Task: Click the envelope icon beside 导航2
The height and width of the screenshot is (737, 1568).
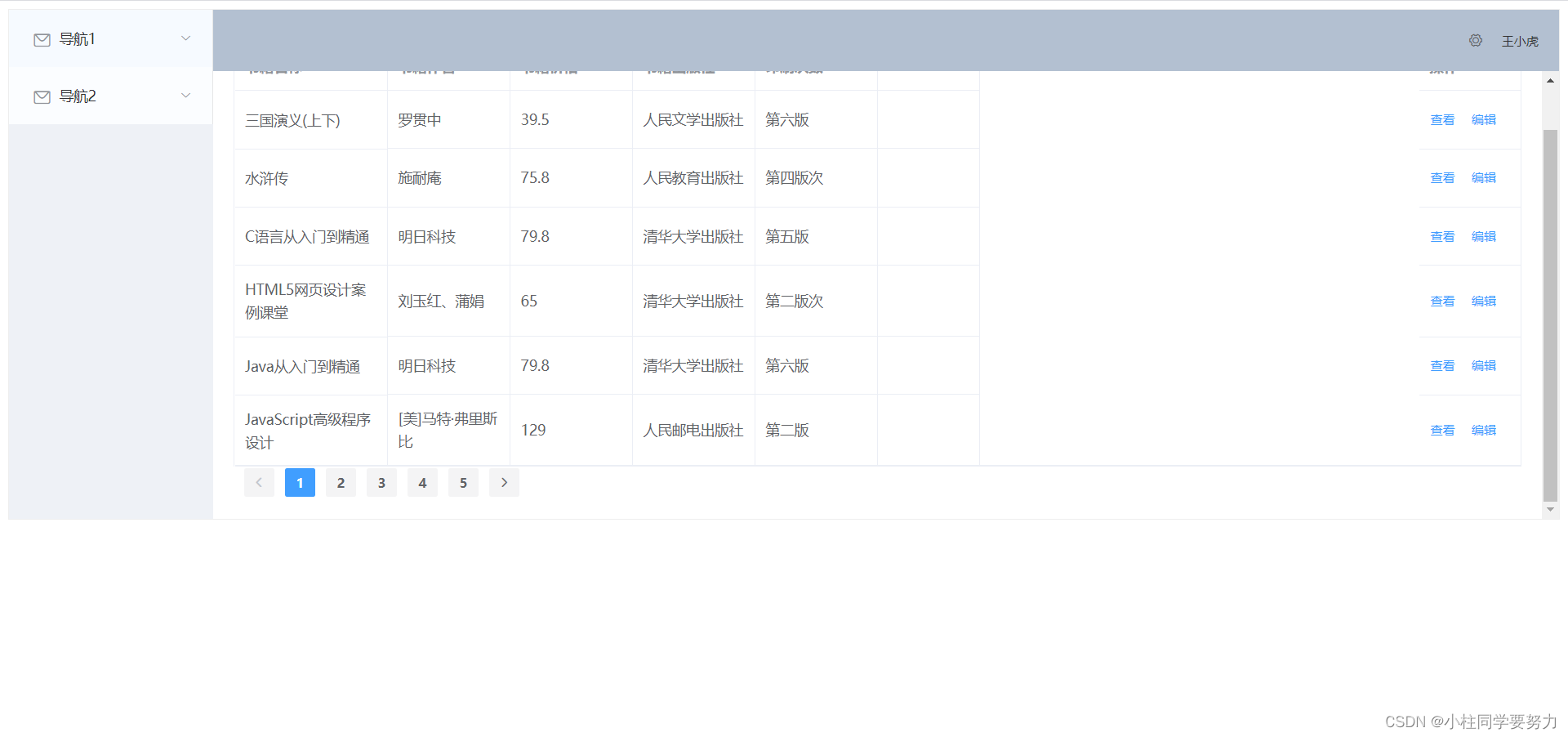Action: click(42, 97)
